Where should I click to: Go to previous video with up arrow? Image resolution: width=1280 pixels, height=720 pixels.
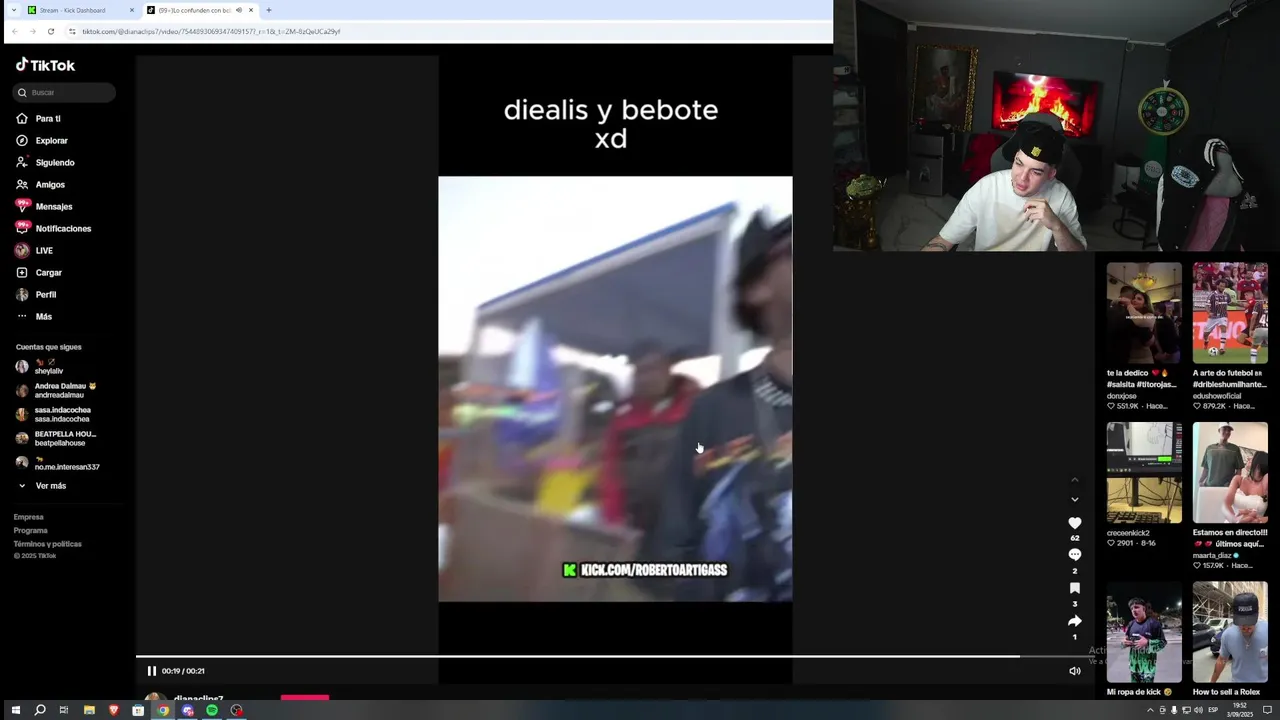(x=1075, y=481)
